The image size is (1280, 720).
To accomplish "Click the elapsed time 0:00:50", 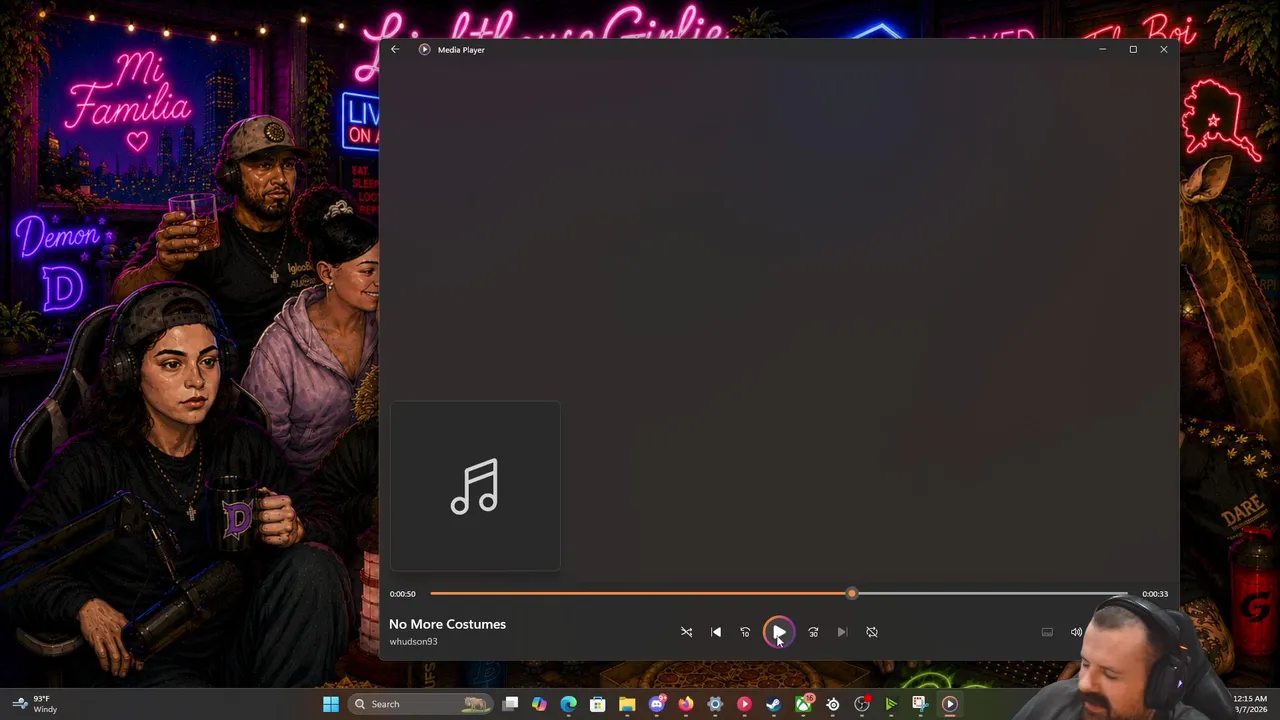I will point(402,594).
